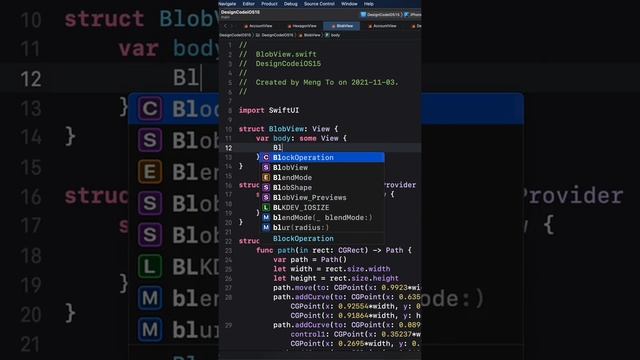Click the let height = rect.size.height line
Image resolution: width=640 pixels, height=360 pixels.
coord(336,278)
